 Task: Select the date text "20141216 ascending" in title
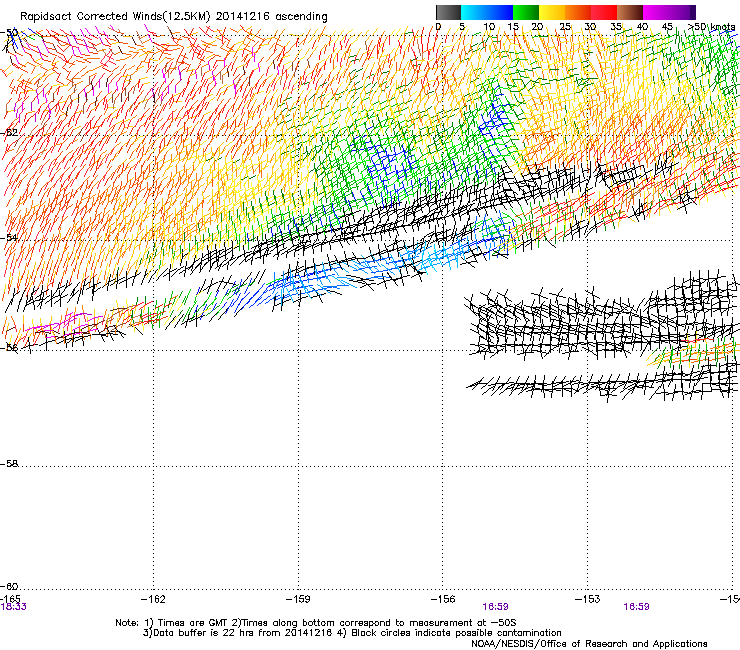271,17
